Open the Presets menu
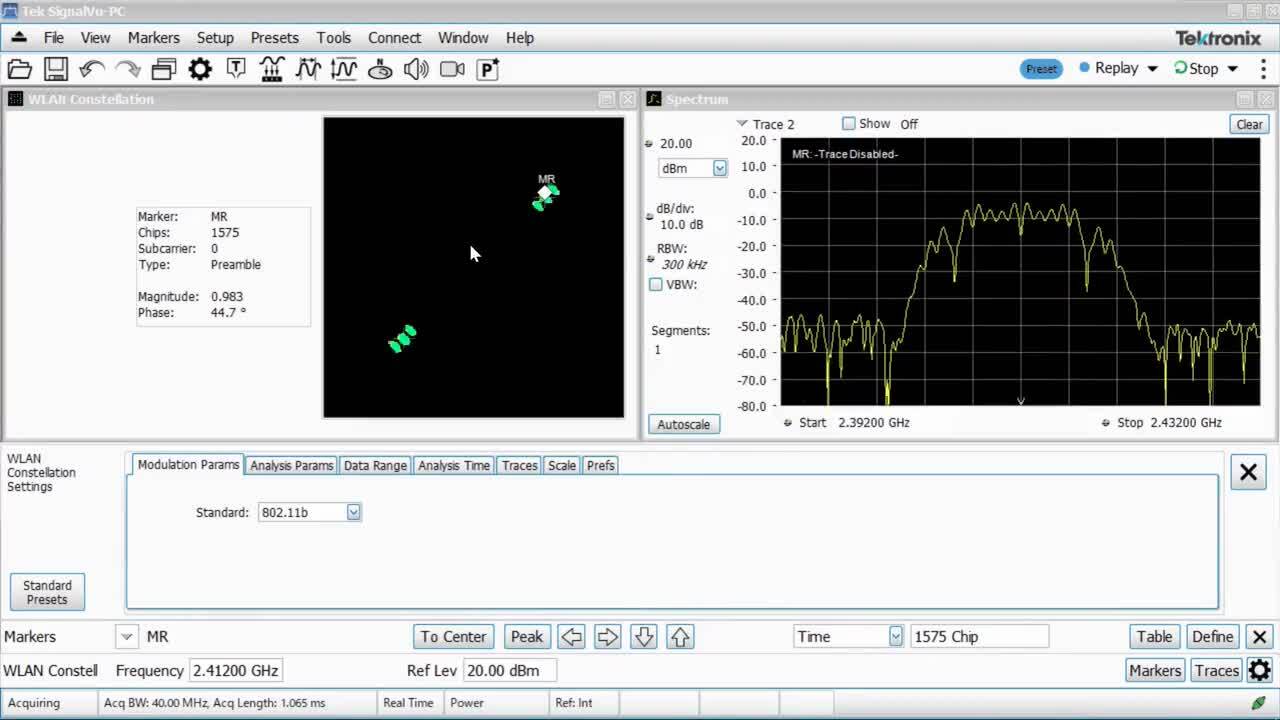Screen dimensions: 1280x720 pos(274,38)
